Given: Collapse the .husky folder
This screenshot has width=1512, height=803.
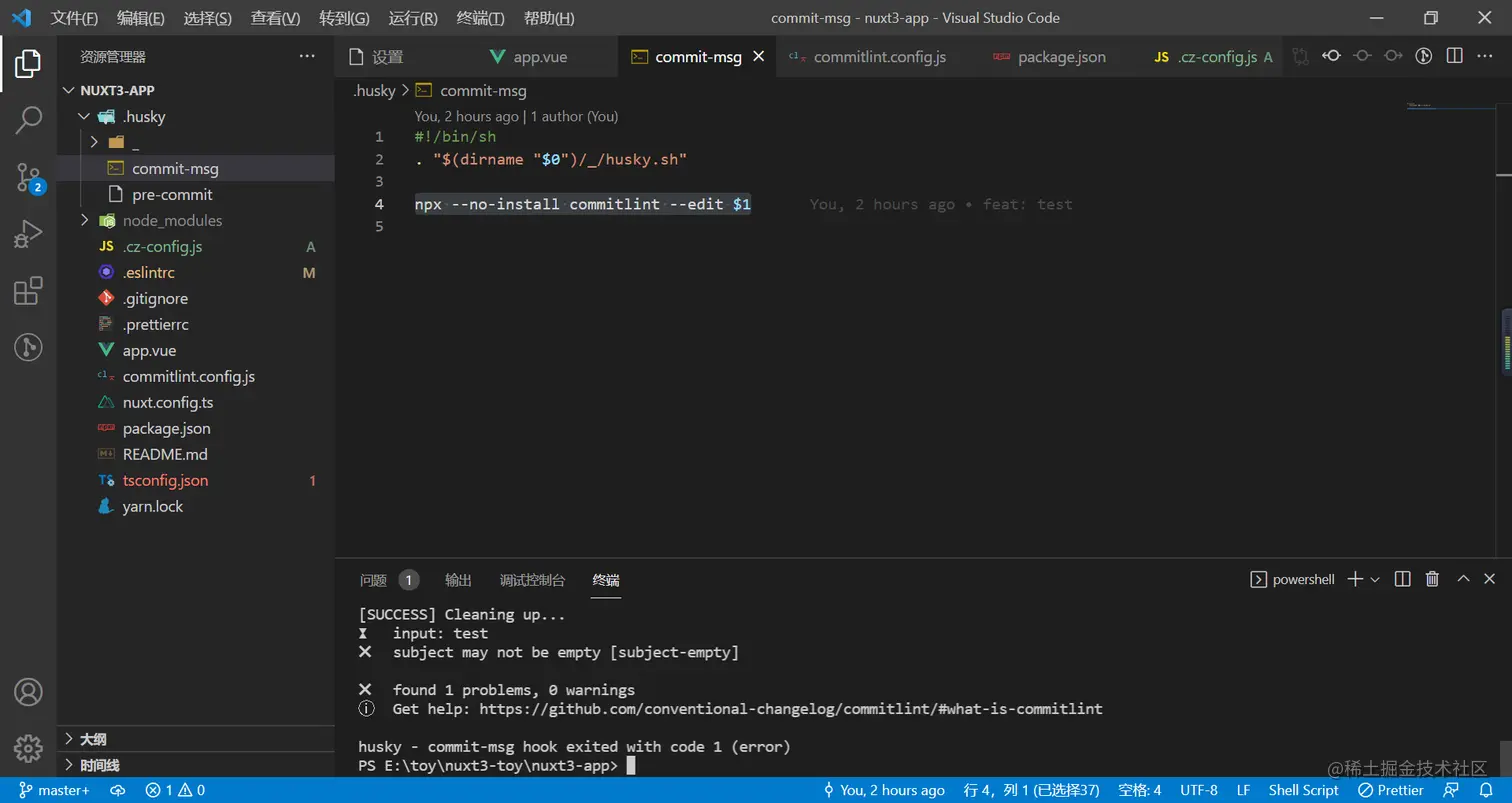Looking at the screenshot, I should coord(84,117).
